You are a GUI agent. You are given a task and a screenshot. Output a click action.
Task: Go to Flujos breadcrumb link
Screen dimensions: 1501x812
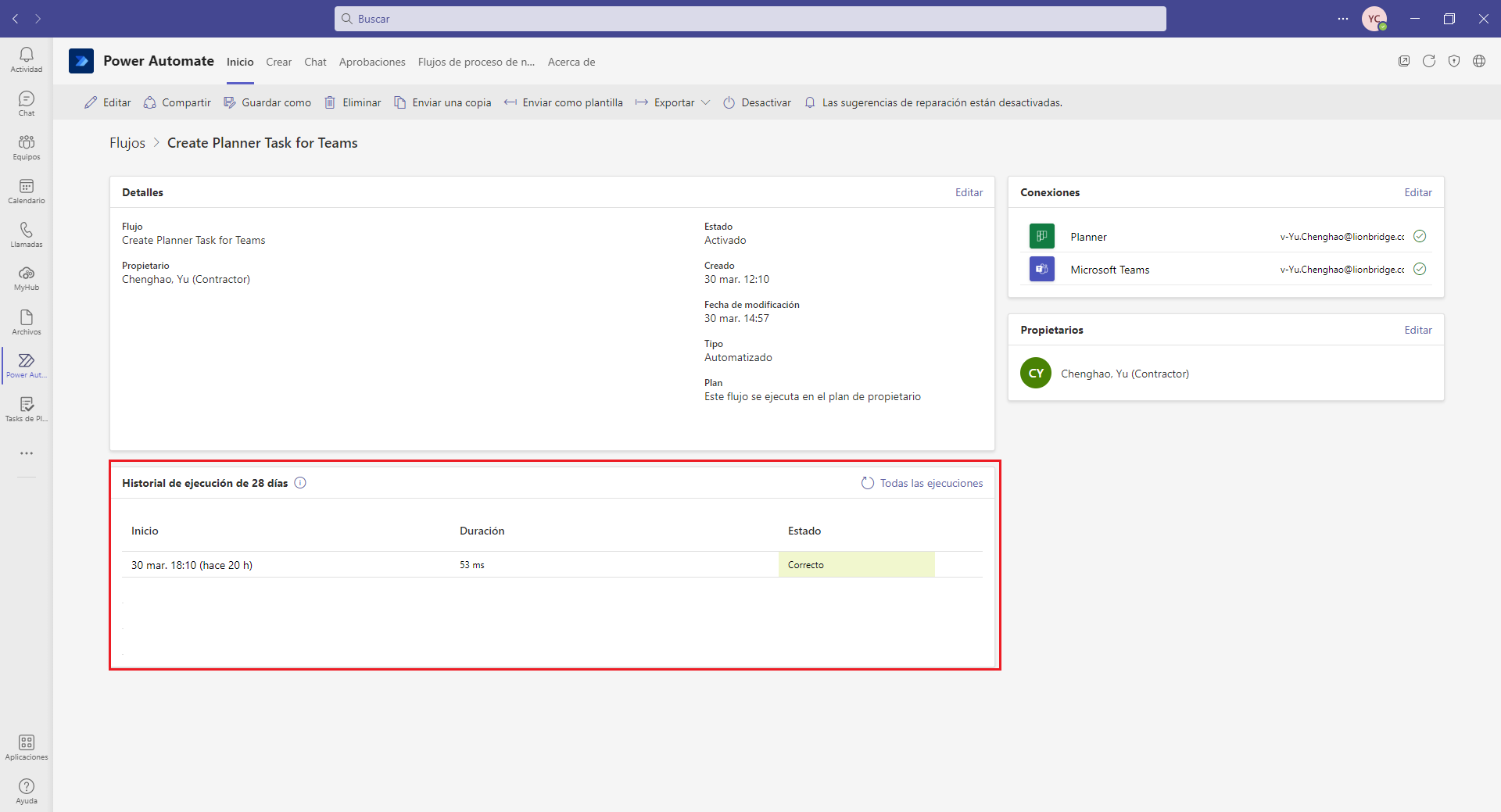pyautogui.click(x=127, y=143)
